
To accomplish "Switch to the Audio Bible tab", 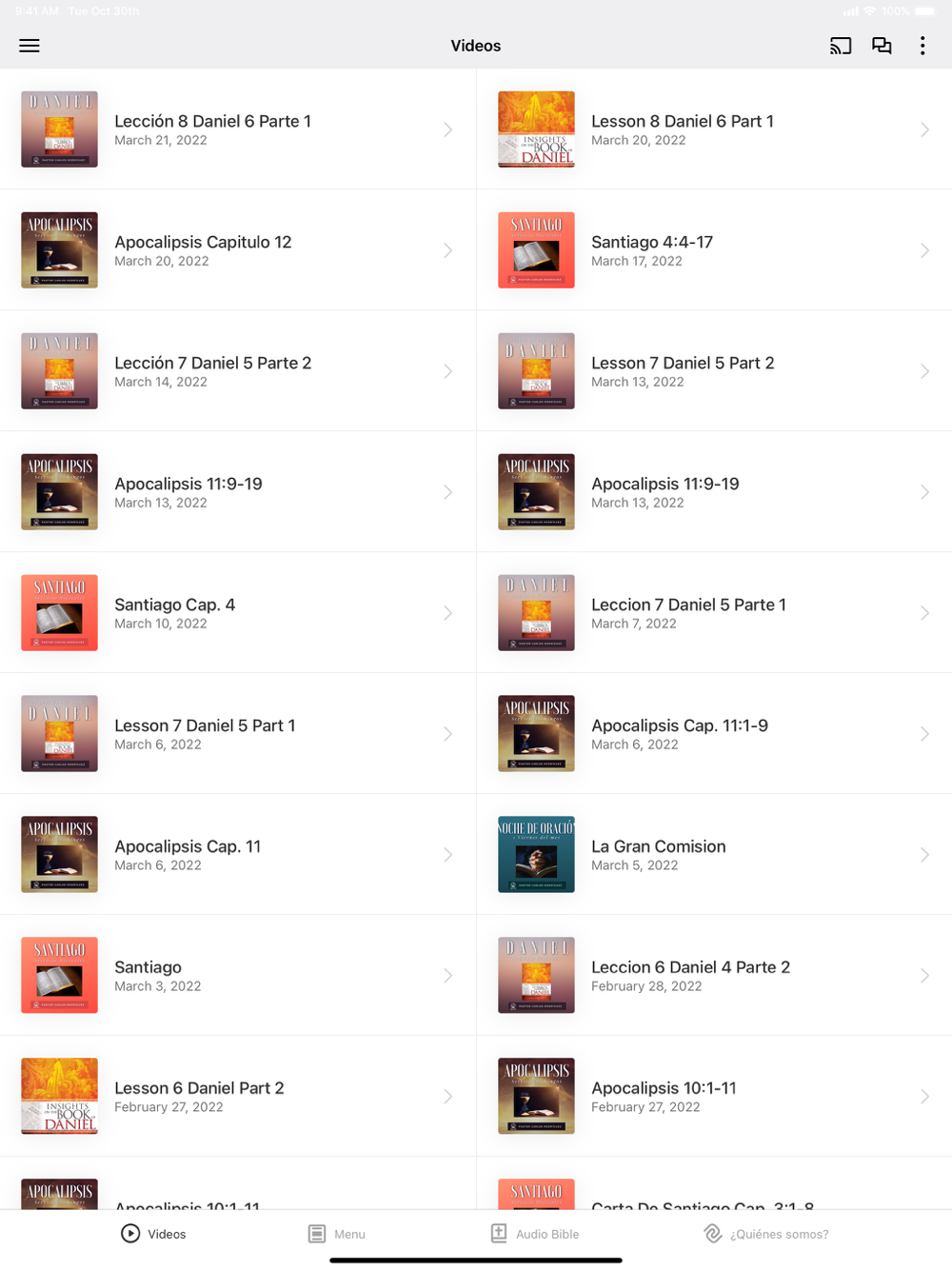I will click(535, 1234).
